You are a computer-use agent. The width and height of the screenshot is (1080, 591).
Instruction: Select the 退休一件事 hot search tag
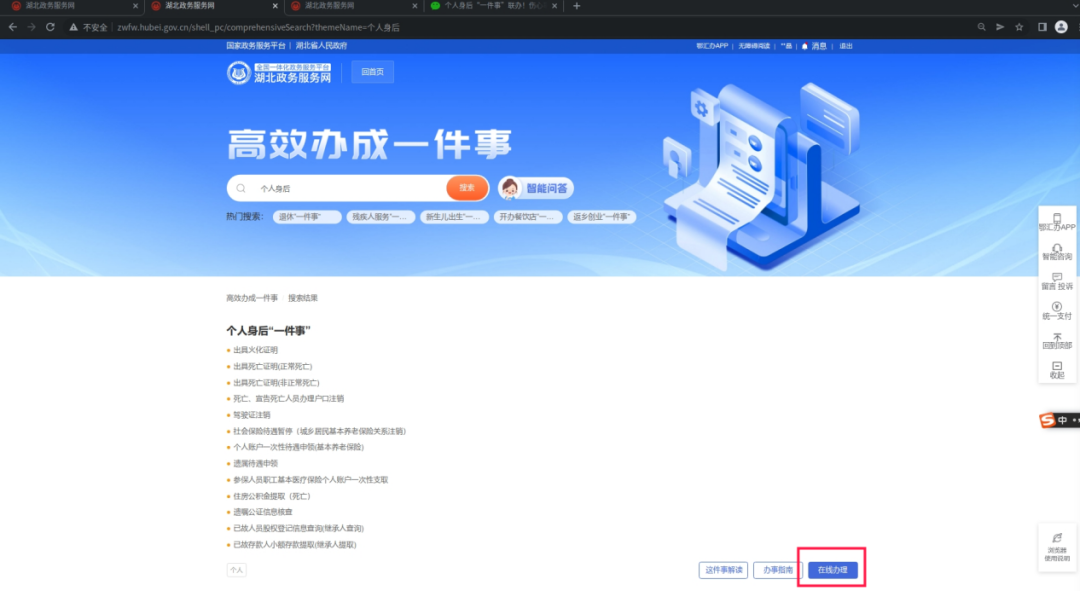(x=310, y=216)
